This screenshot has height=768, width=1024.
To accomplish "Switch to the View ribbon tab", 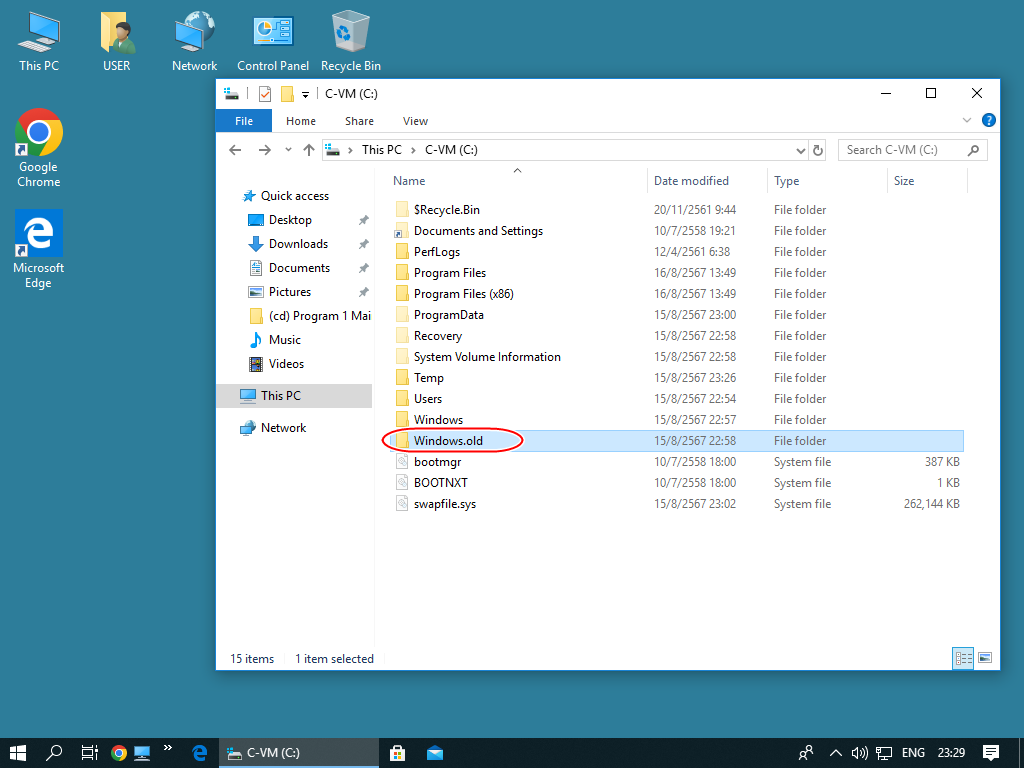I will (415, 121).
